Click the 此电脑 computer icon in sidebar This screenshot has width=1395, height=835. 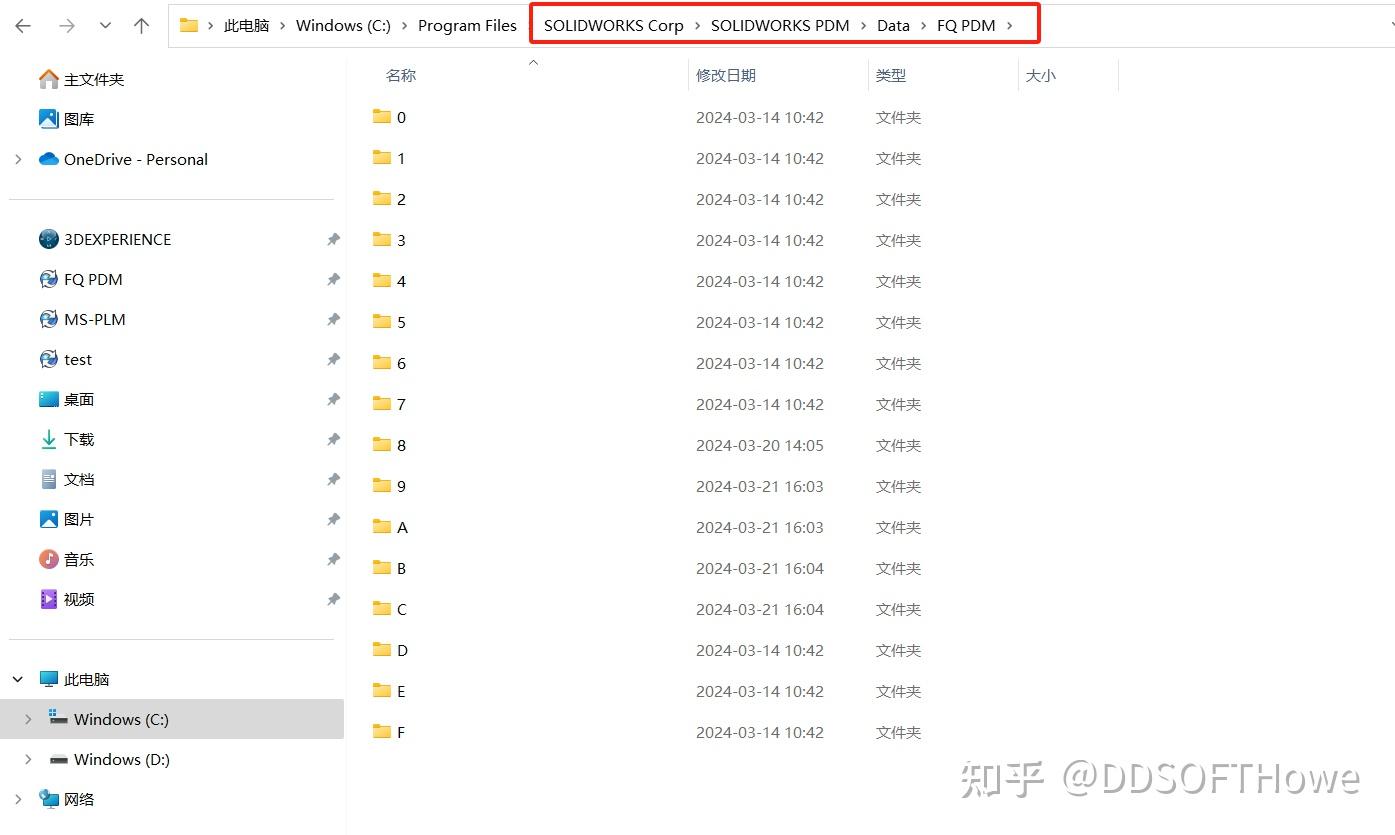click(48, 679)
